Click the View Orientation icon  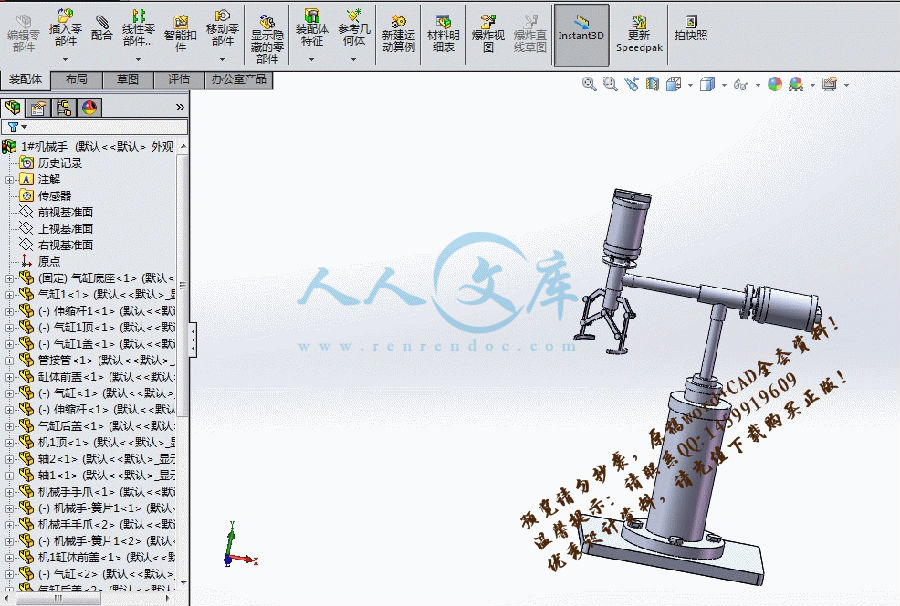[673, 84]
